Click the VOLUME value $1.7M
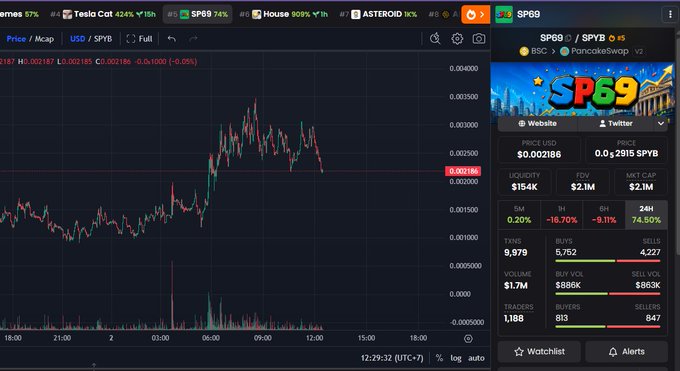This screenshot has width=680, height=371. (x=516, y=286)
